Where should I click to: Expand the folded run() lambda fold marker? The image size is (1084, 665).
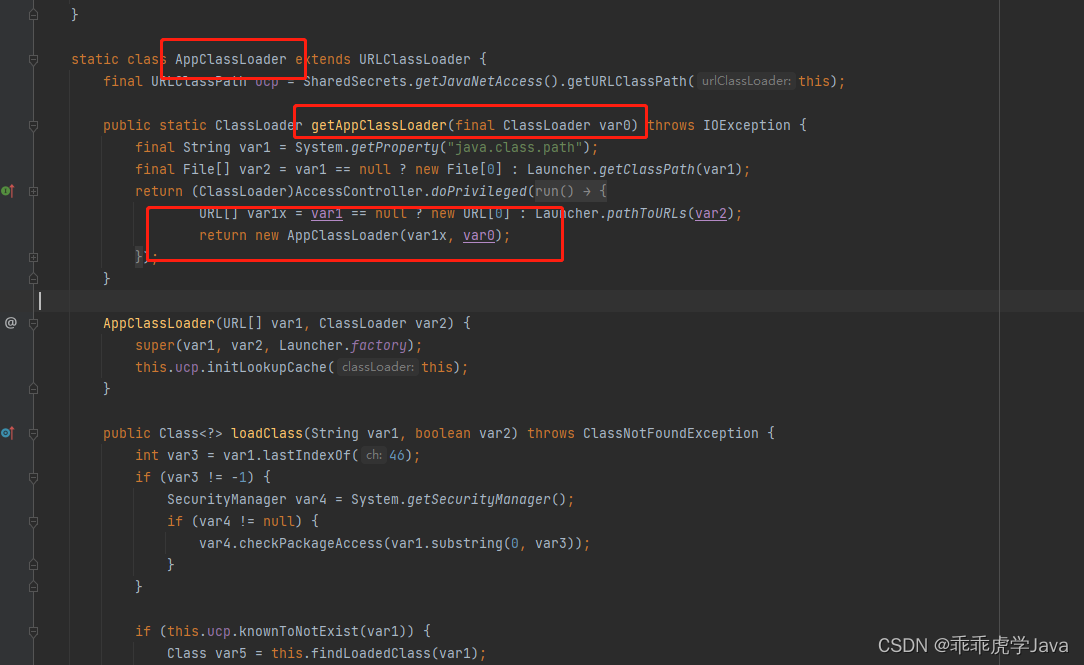33,191
